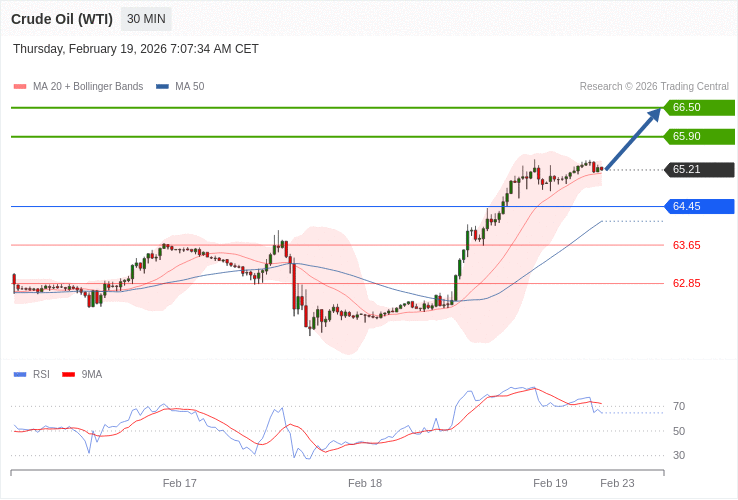738x500 pixels.
Task: Toggle the MA 50 legend label
Action: tap(189, 86)
